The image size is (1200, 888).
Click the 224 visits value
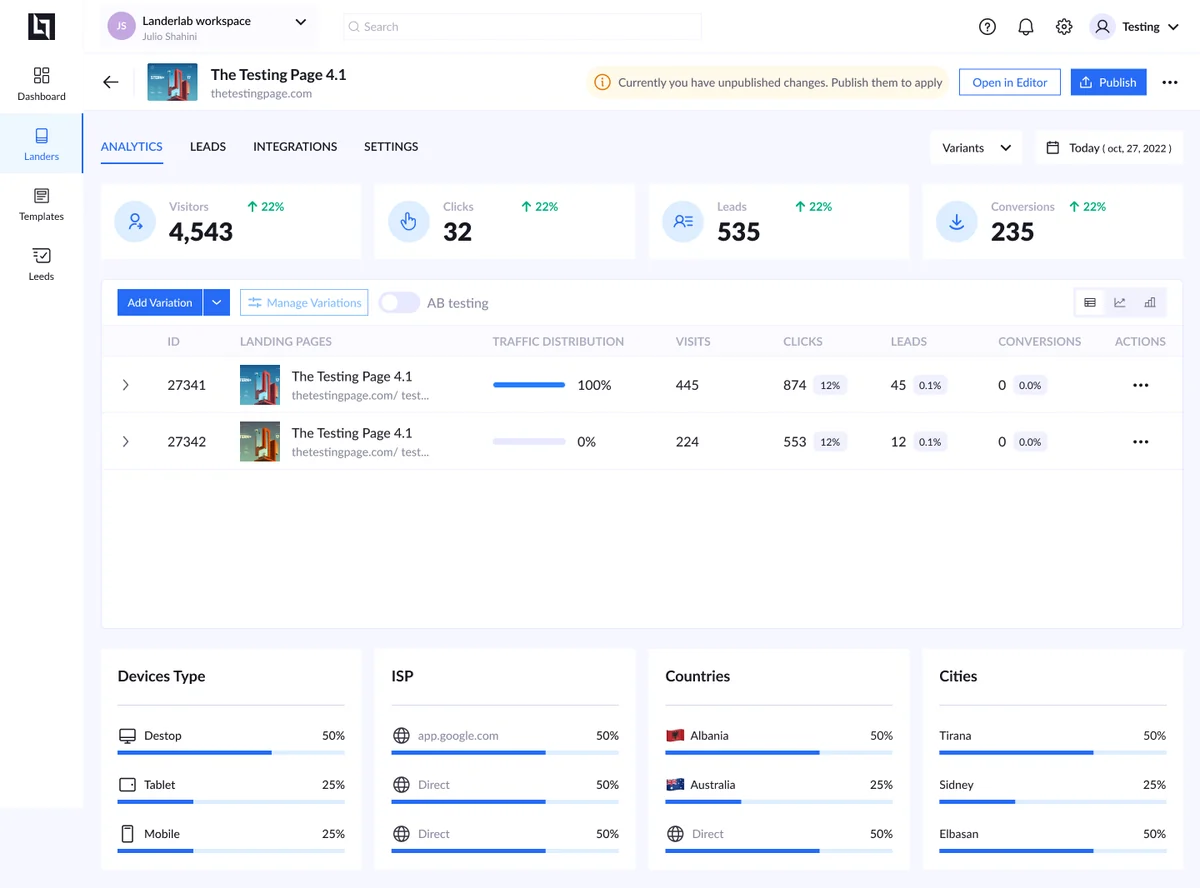pos(687,442)
